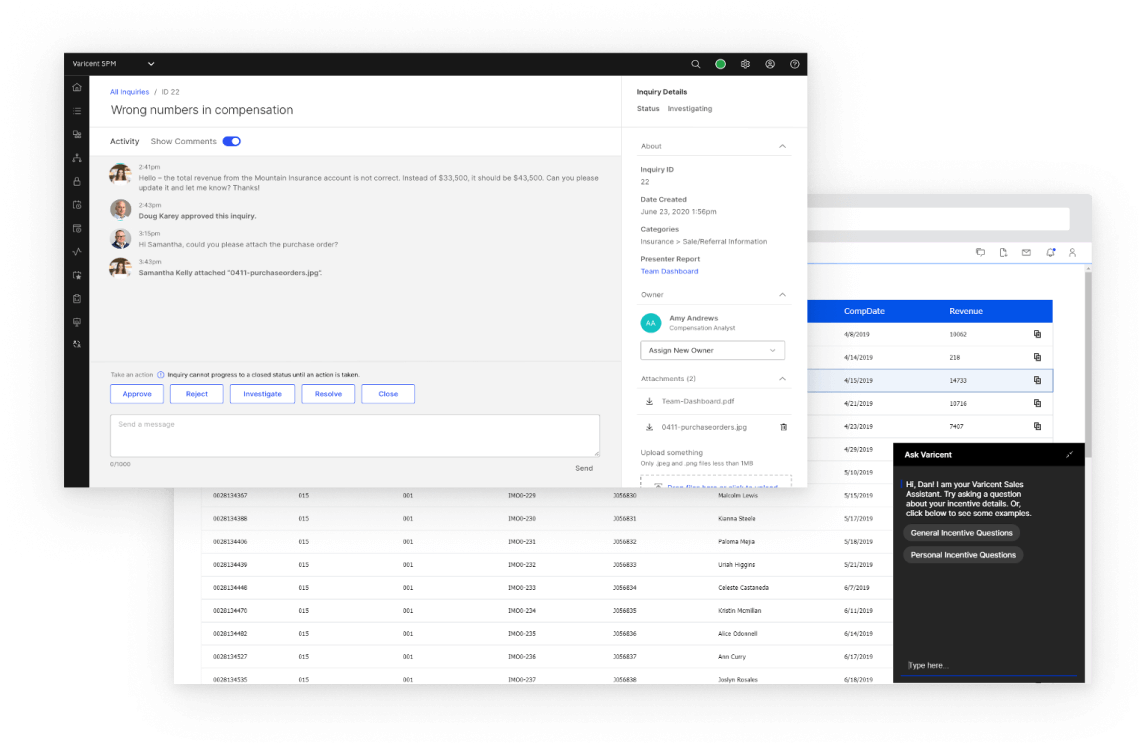This screenshot has width=1148, height=752.
Task: Click the info icon next to Take an action
Action: (x=160, y=375)
